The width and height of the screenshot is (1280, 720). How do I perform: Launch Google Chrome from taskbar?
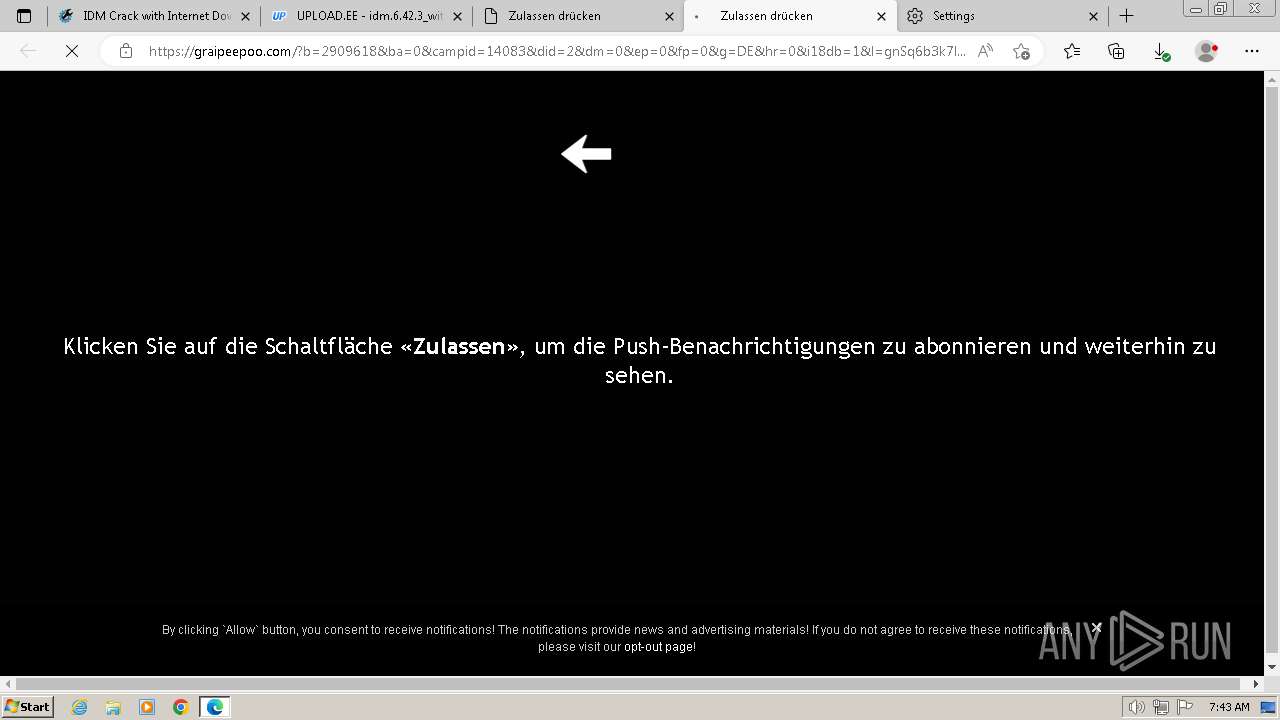(x=180, y=707)
